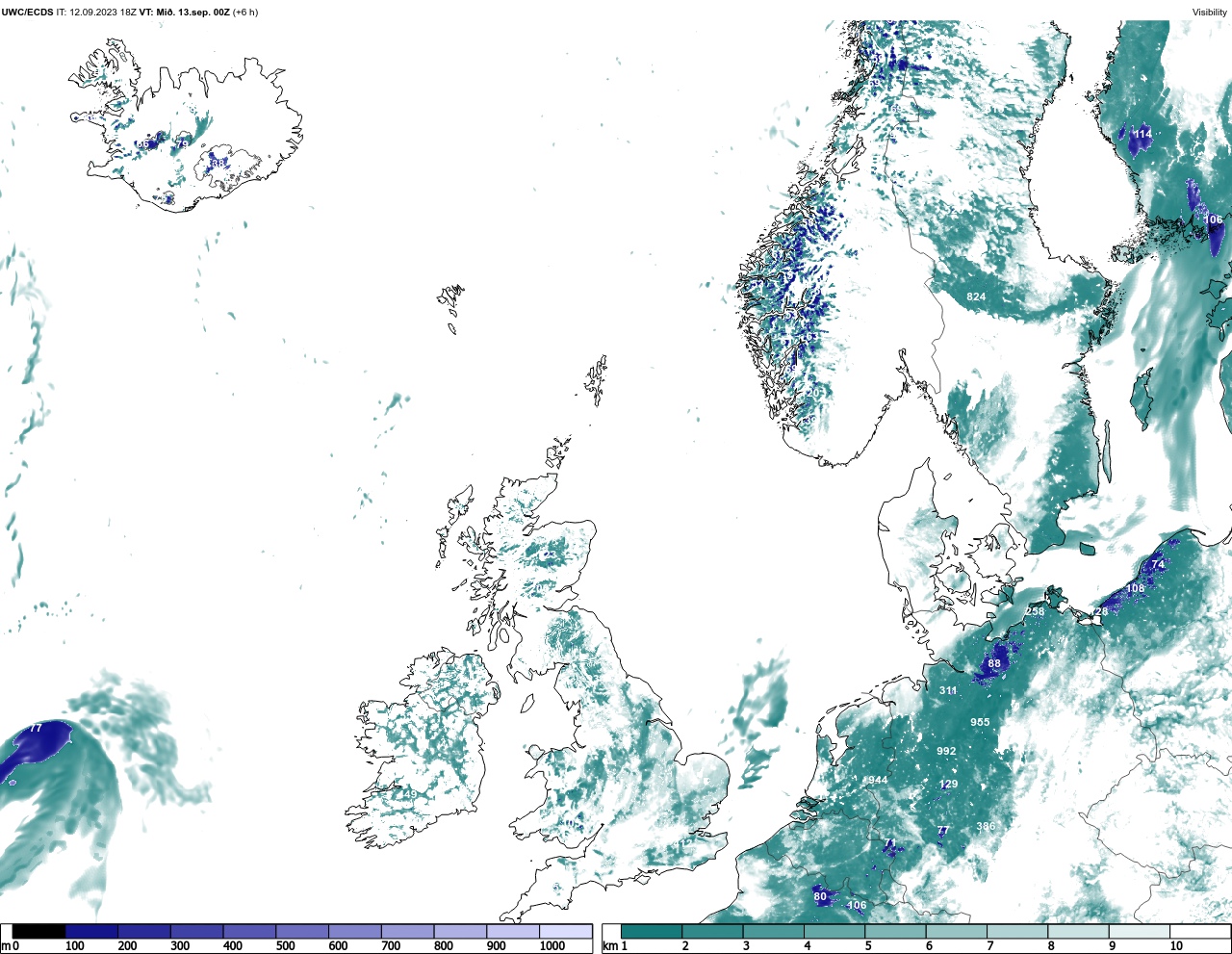
Task: Click the "m" unit label on legend
Action: tap(5, 947)
